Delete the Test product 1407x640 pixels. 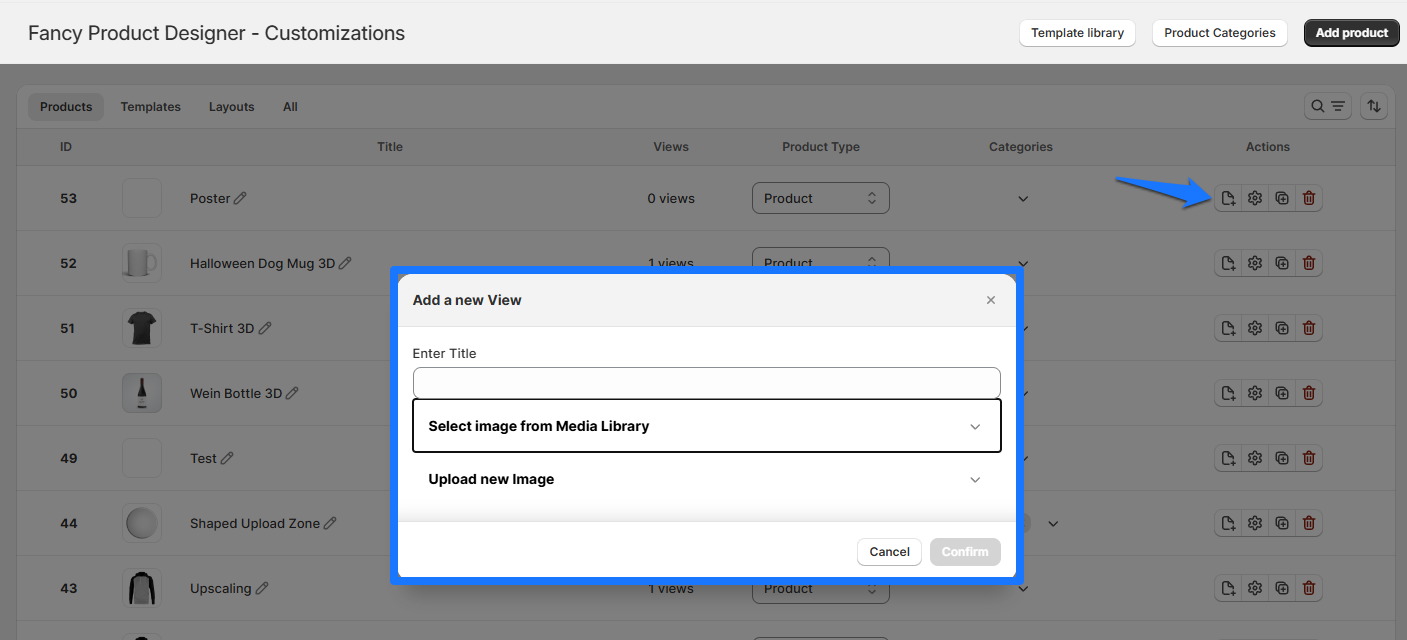click(1309, 458)
